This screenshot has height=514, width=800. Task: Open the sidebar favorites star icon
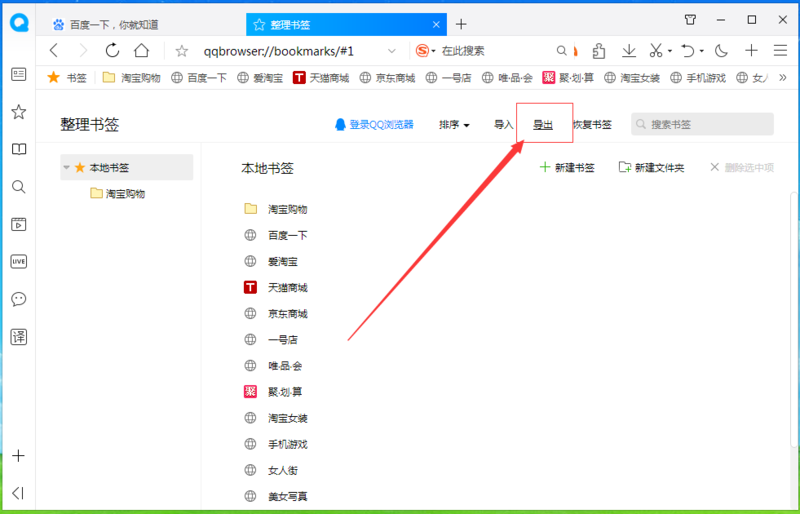[x=19, y=112]
